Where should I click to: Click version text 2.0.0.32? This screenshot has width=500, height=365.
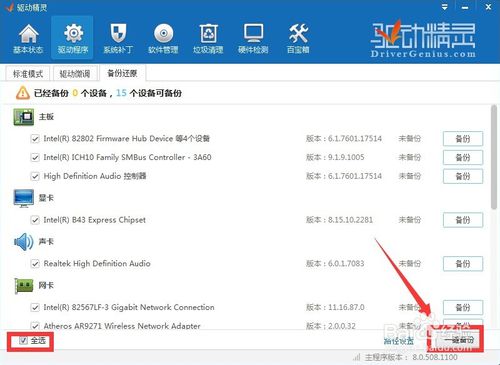(342, 326)
